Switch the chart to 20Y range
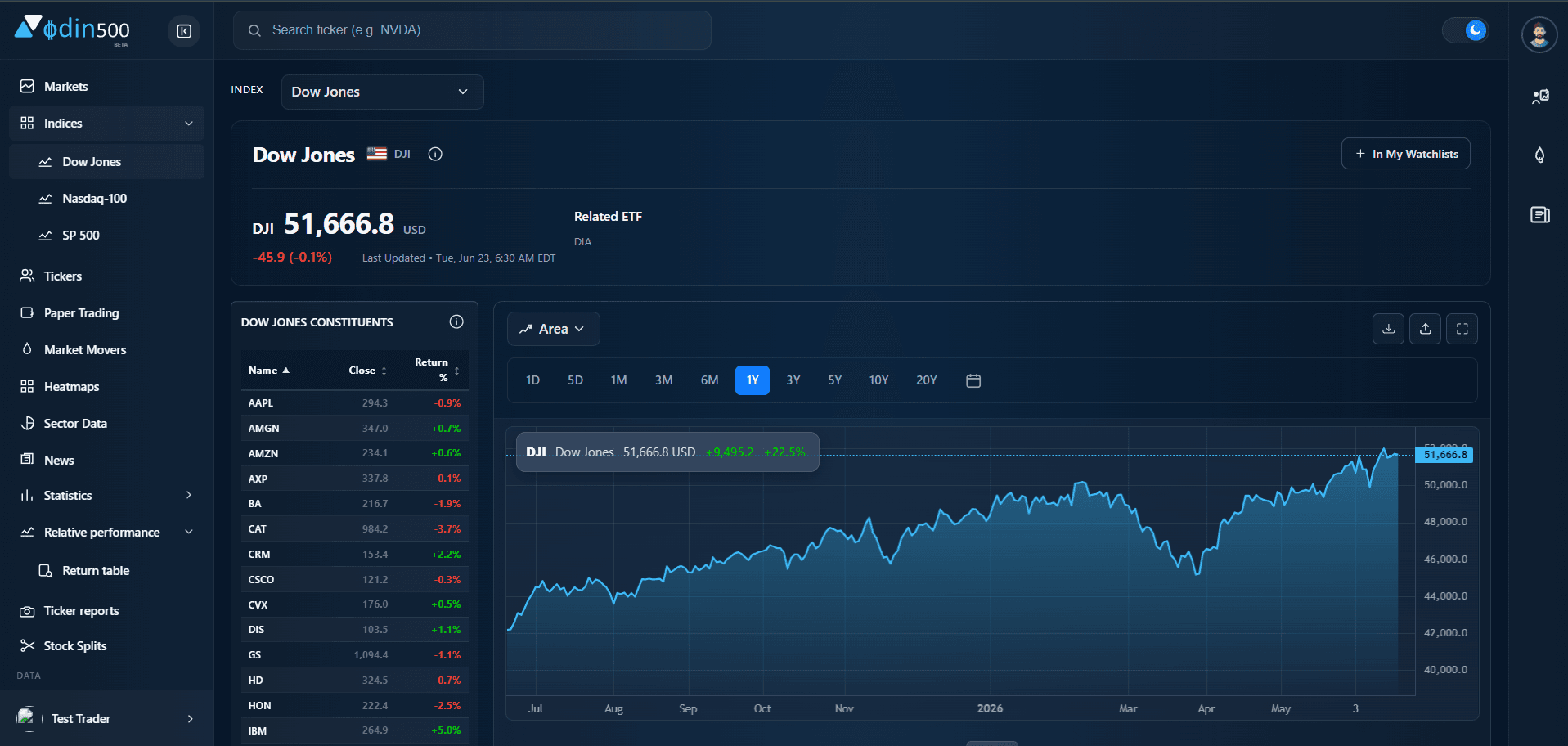 (926, 380)
